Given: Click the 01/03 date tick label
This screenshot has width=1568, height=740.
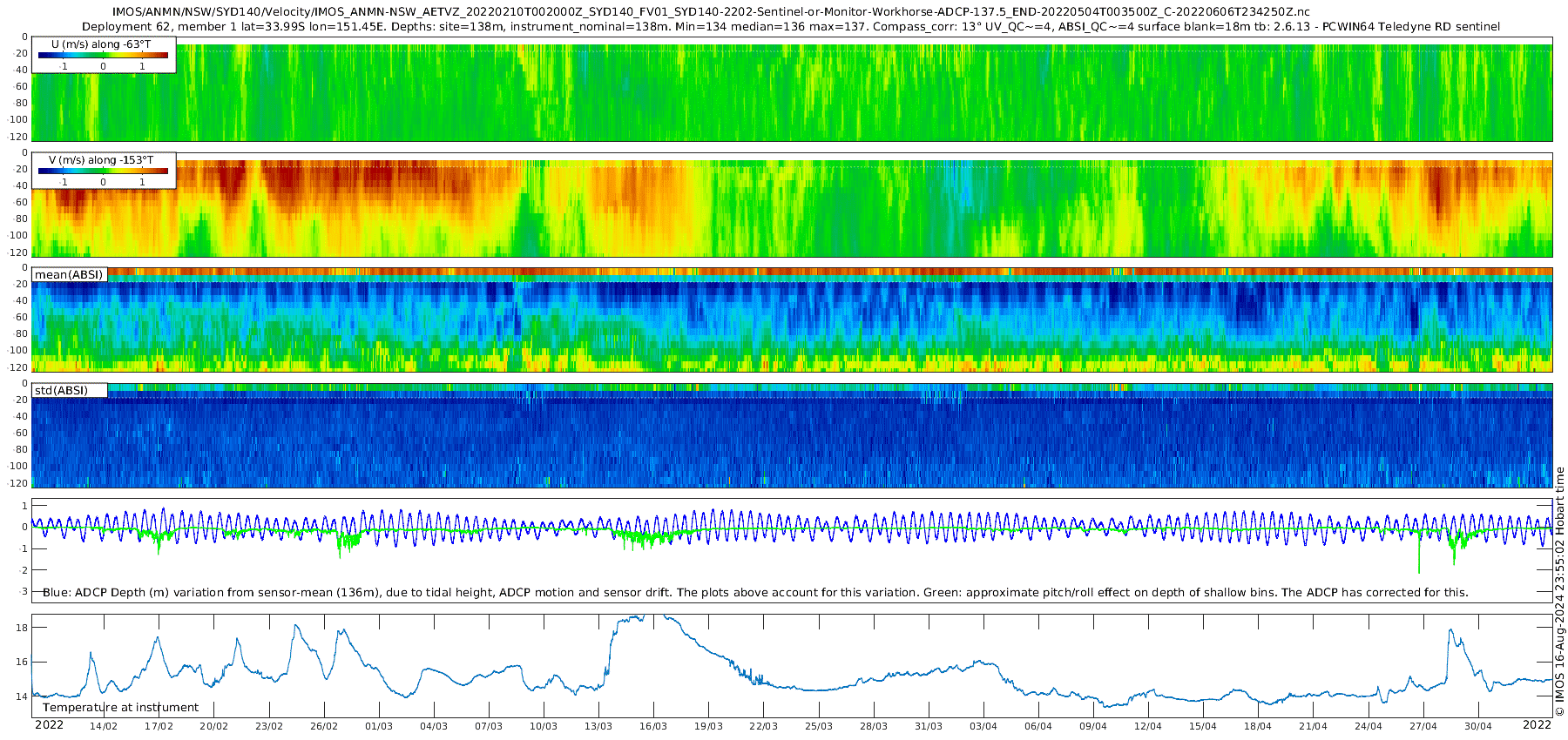Looking at the screenshot, I should click(379, 726).
